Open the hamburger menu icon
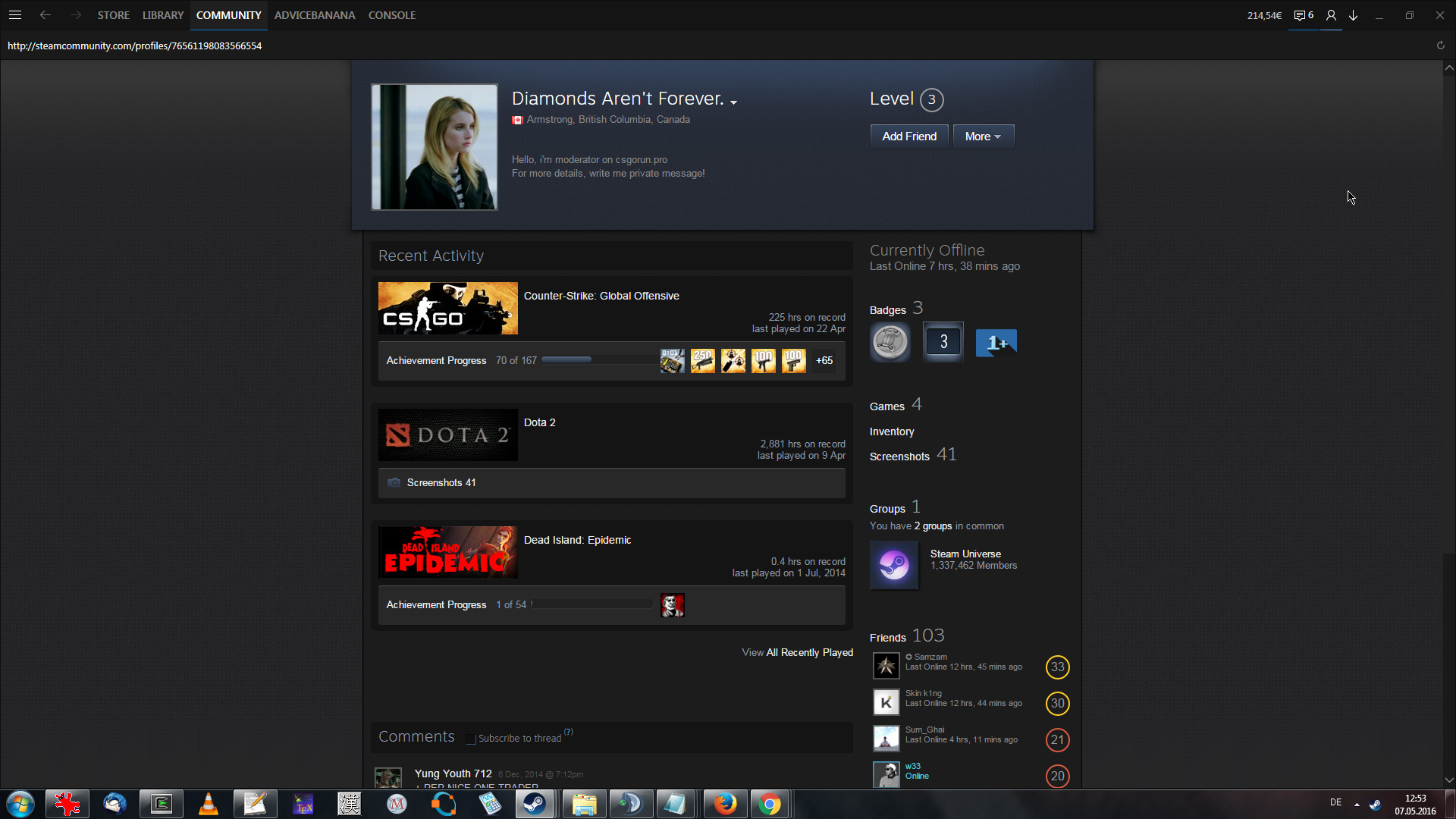The width and height of the screenshot is (1456, 819). pyautogui.click(x=14, y=14)
